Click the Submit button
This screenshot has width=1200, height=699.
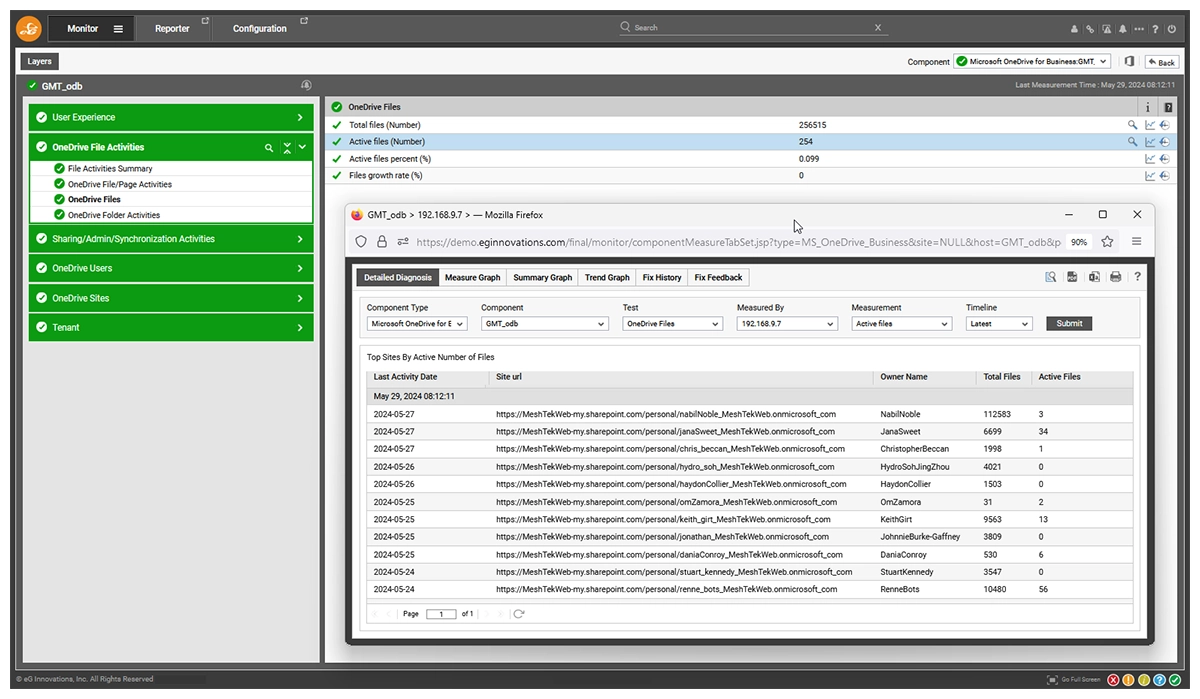pyautogui.click(x=1069, y=324)
